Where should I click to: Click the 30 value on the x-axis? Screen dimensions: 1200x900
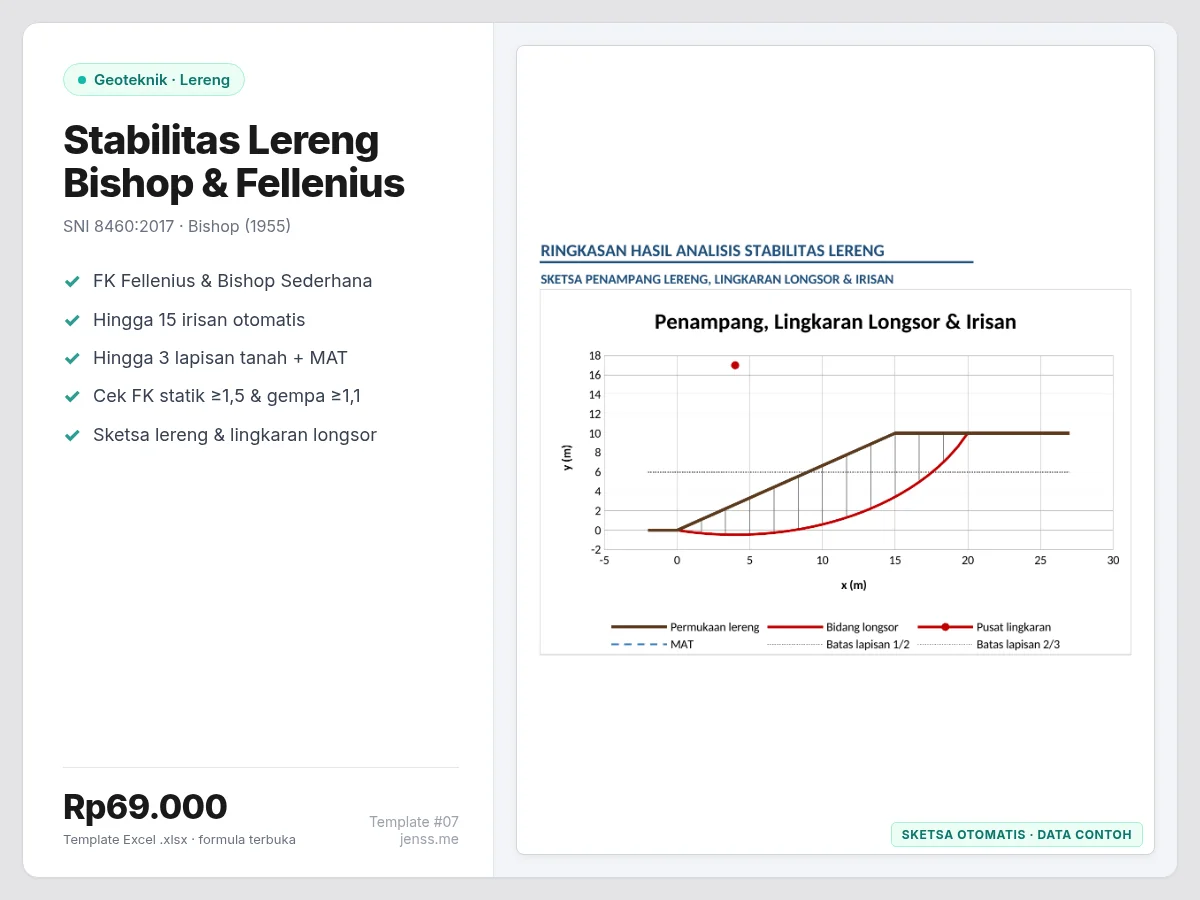click(x=1113, y=560)
